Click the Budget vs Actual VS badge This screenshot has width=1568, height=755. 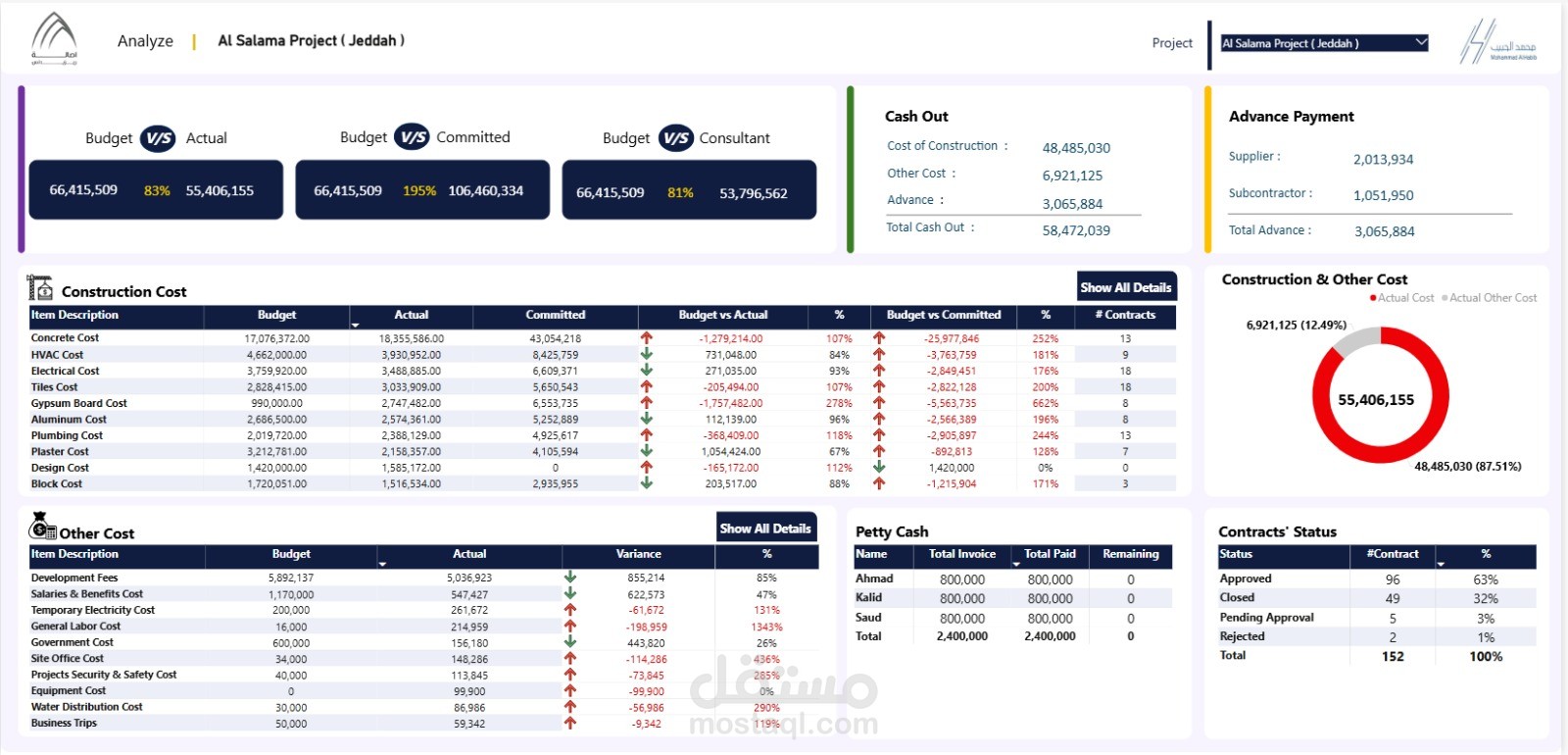tap(159, 138)
